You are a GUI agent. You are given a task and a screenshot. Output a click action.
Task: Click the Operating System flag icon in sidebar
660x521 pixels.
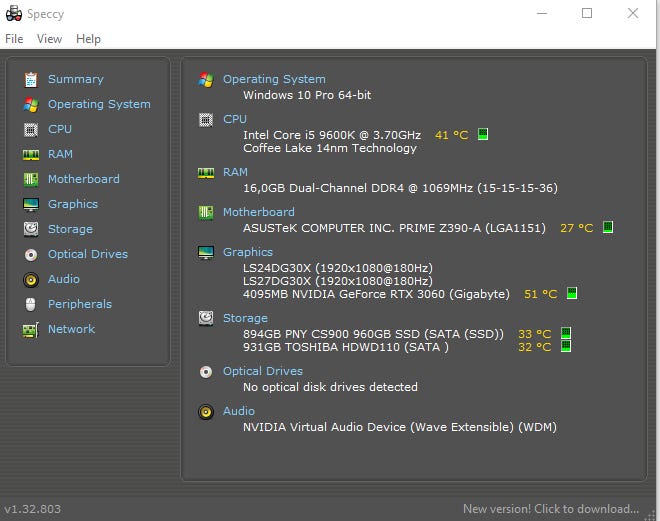click(31, 104)
